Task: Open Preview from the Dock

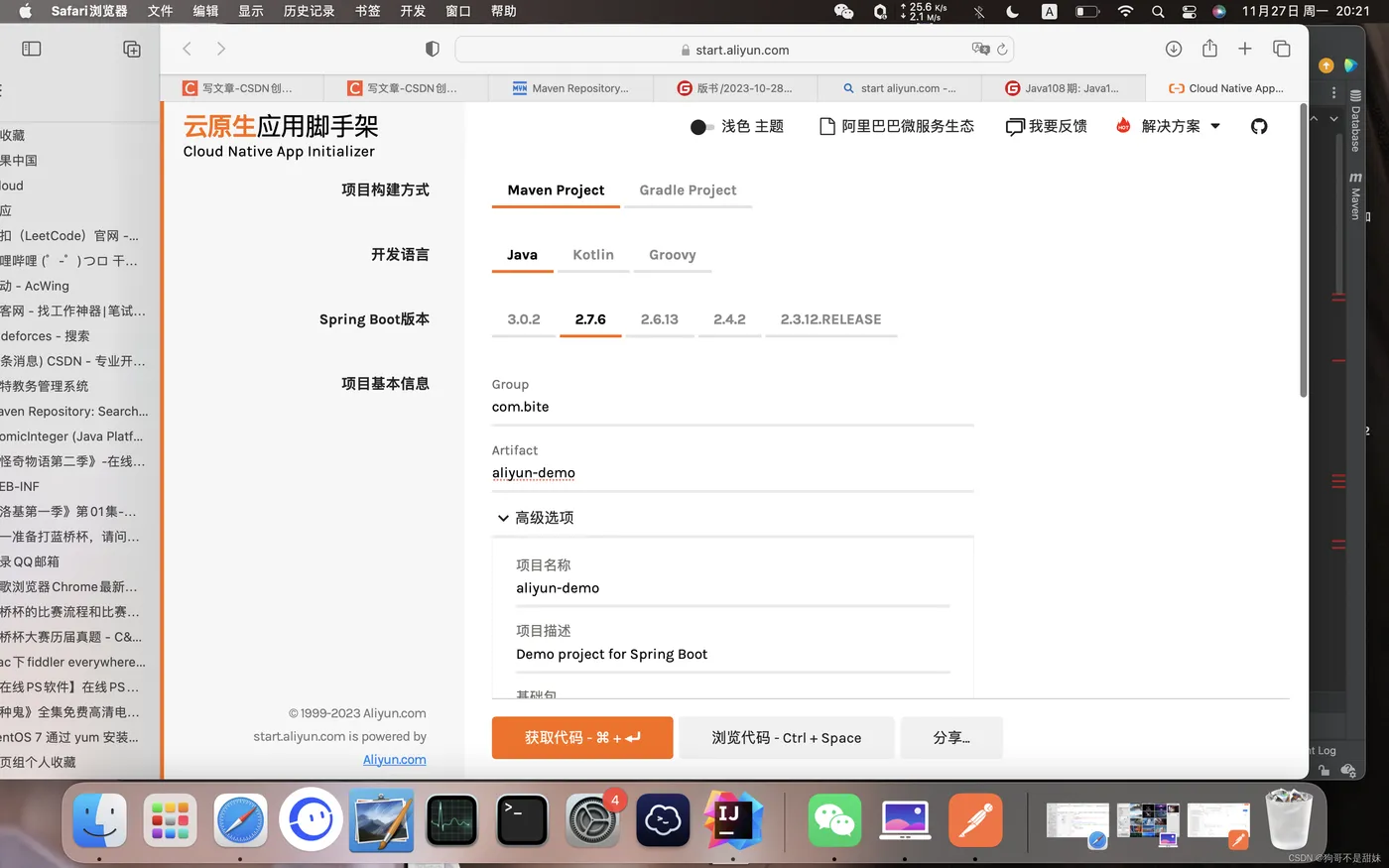Action: point(382,820)
